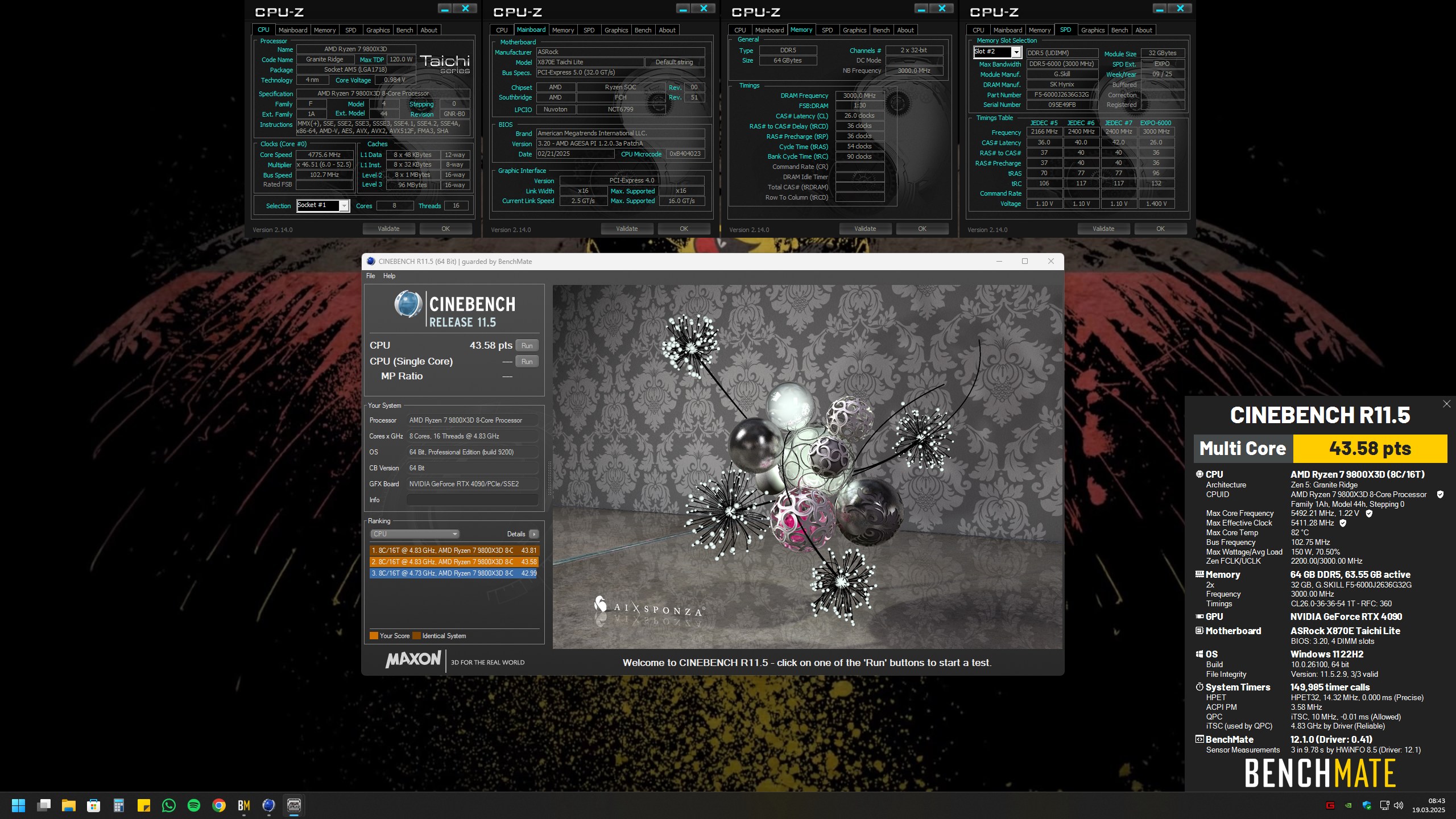The height and width of the screenshot is (819, 1456).
Task: Close the BenchMate result overlay with X
Action: click(x=1446, y=404)
